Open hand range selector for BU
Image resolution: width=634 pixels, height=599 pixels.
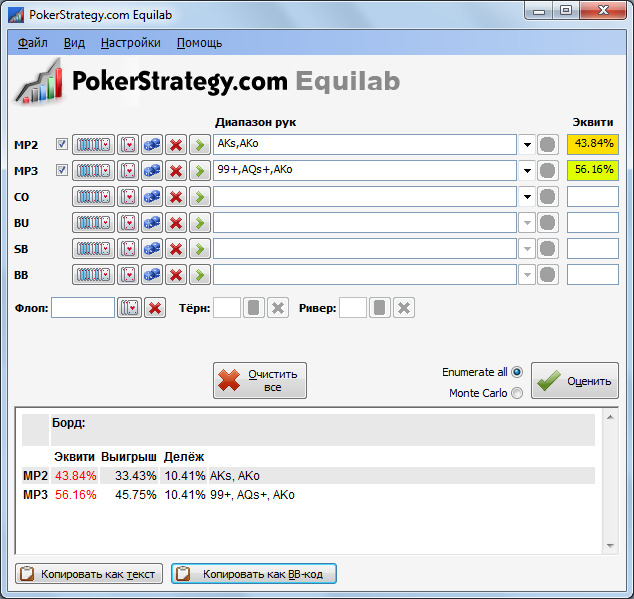tap(93, 222)
